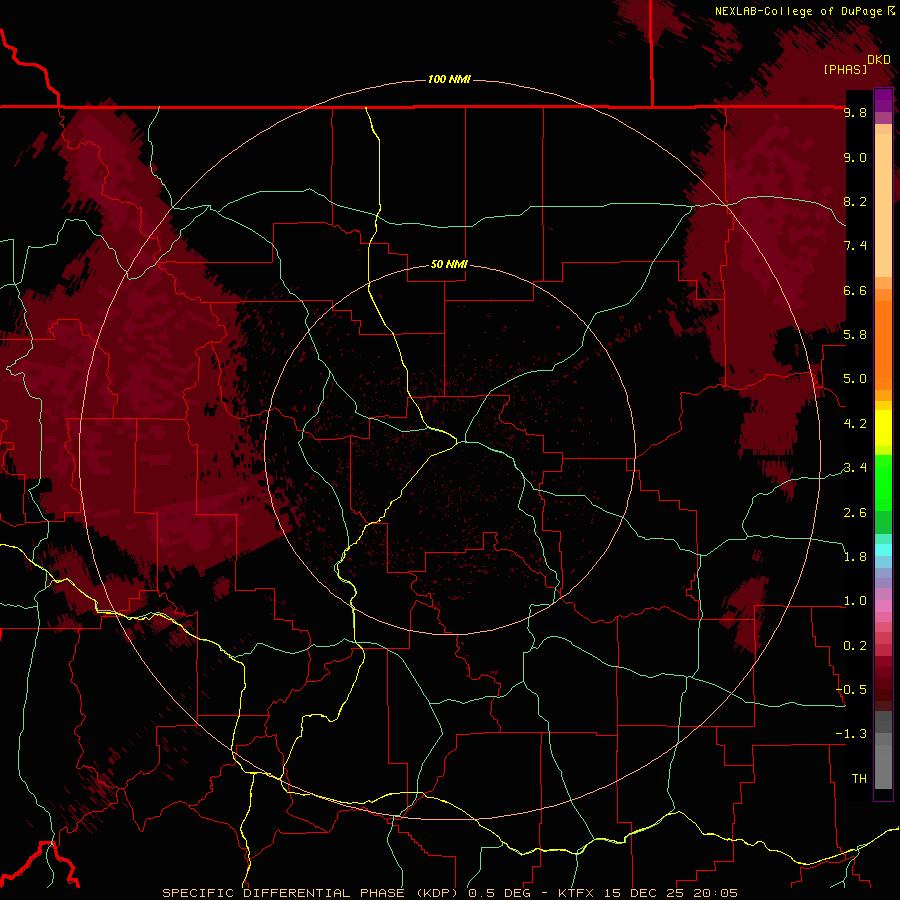The height and width of the screenshot is (900, 900).
Task: Click the 100 NMI range ring label
Action: click(449, 79)
